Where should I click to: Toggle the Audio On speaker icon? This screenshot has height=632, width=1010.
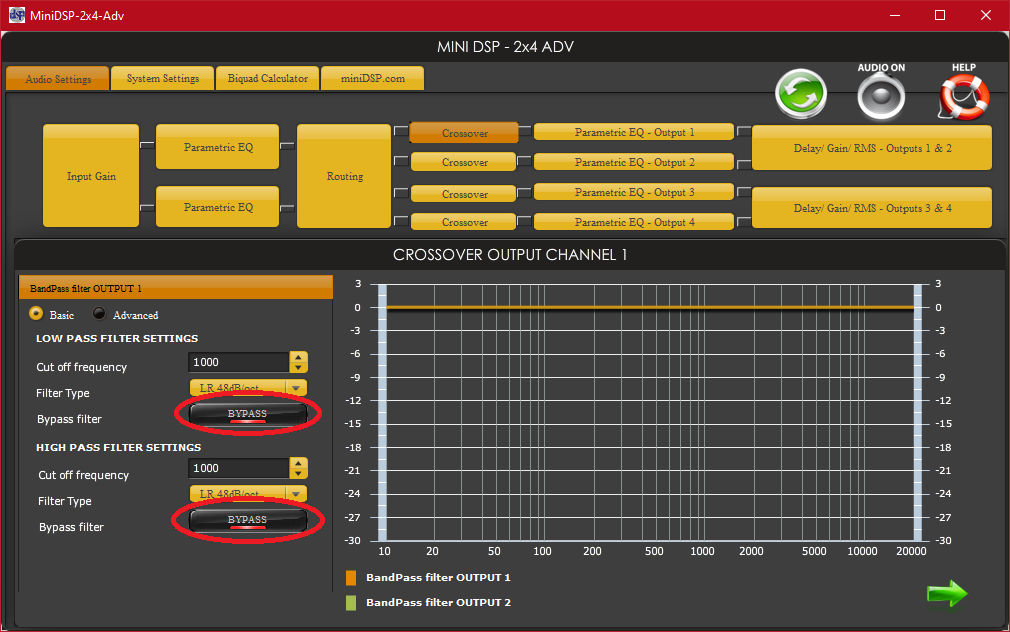point(881,97)
